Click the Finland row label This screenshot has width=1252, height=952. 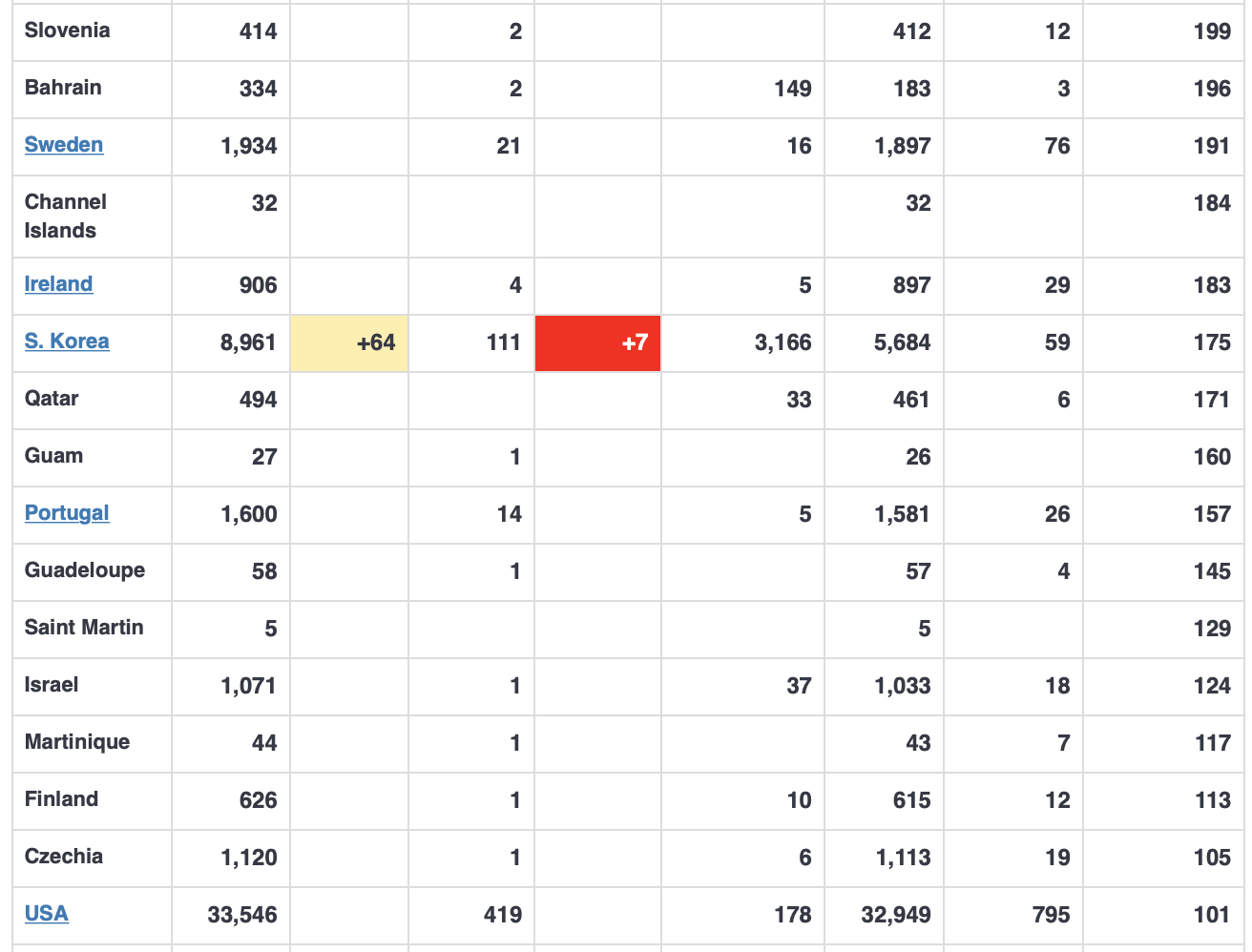pos(61,799)
